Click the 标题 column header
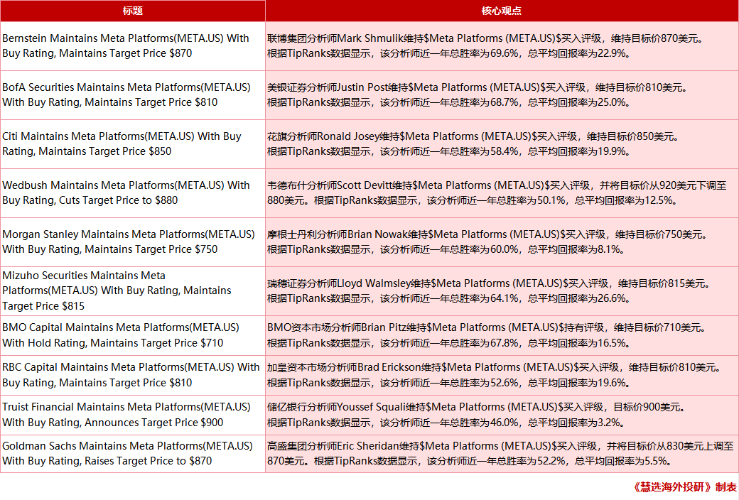The image size is (739, 500). coord(133,11)
